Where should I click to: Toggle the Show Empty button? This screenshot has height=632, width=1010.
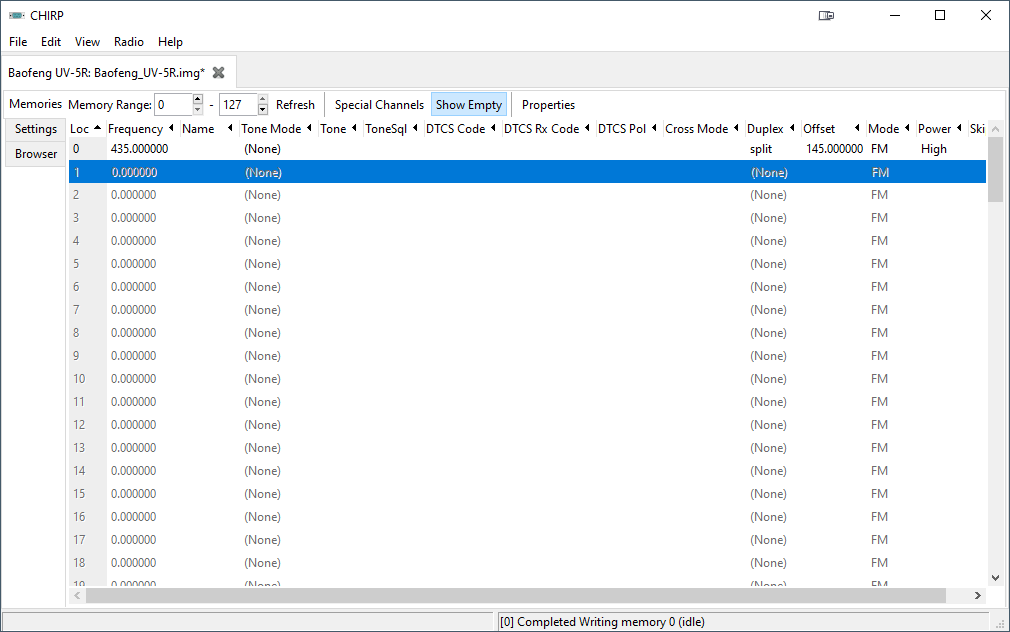[x=469, y=104]
